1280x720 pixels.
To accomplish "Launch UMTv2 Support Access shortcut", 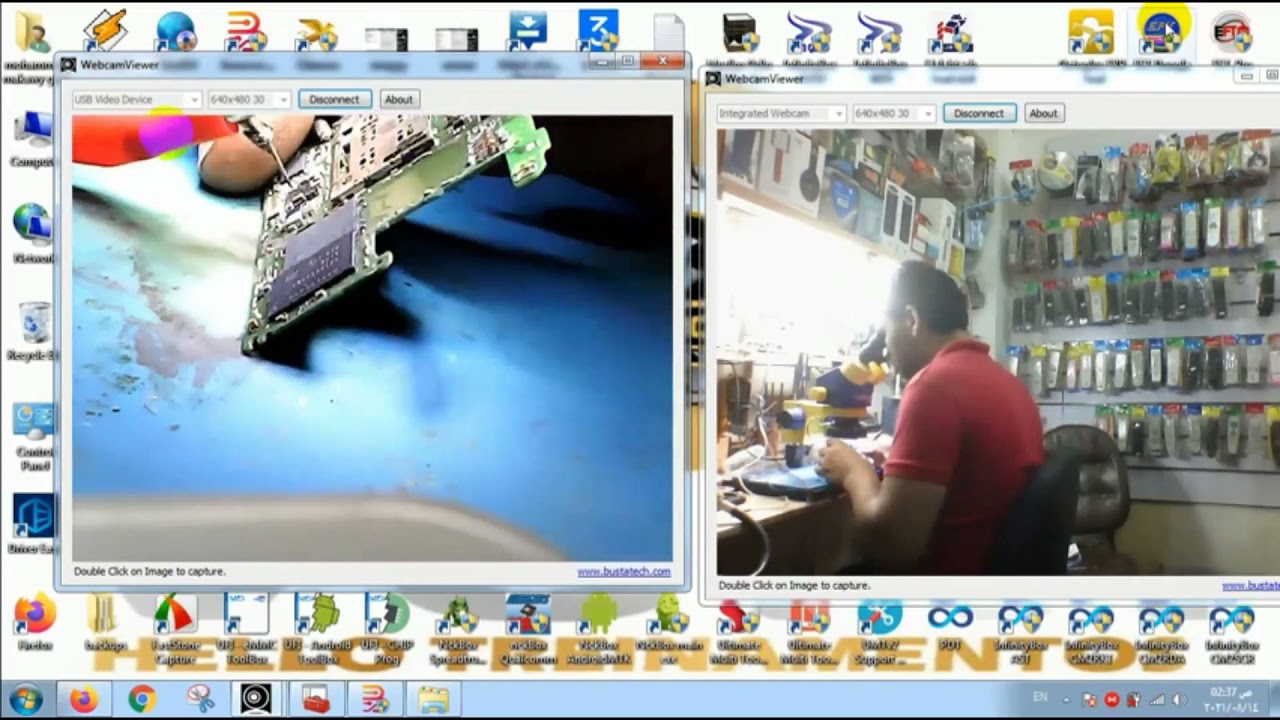I will (880, 628).
